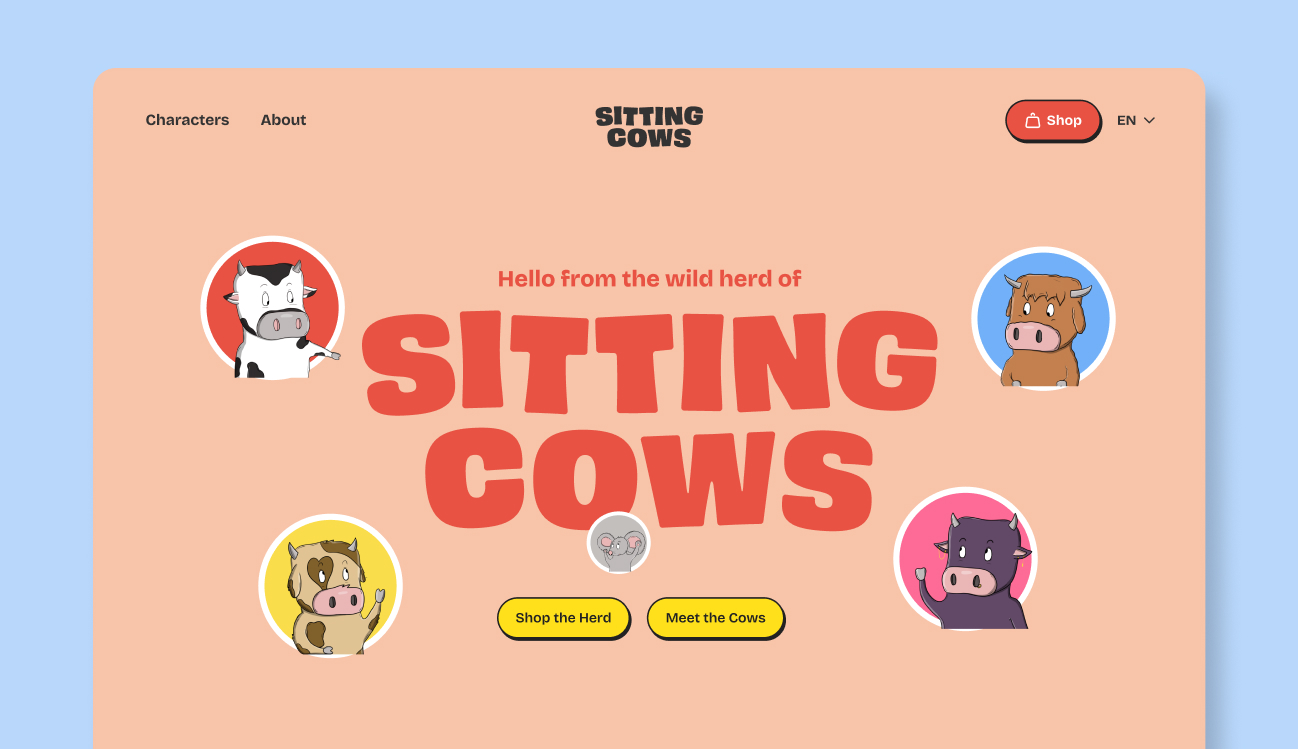Select the black-and-white spotted cow avatar
The height and width of the screenshot is (749, 1298).
273,308
